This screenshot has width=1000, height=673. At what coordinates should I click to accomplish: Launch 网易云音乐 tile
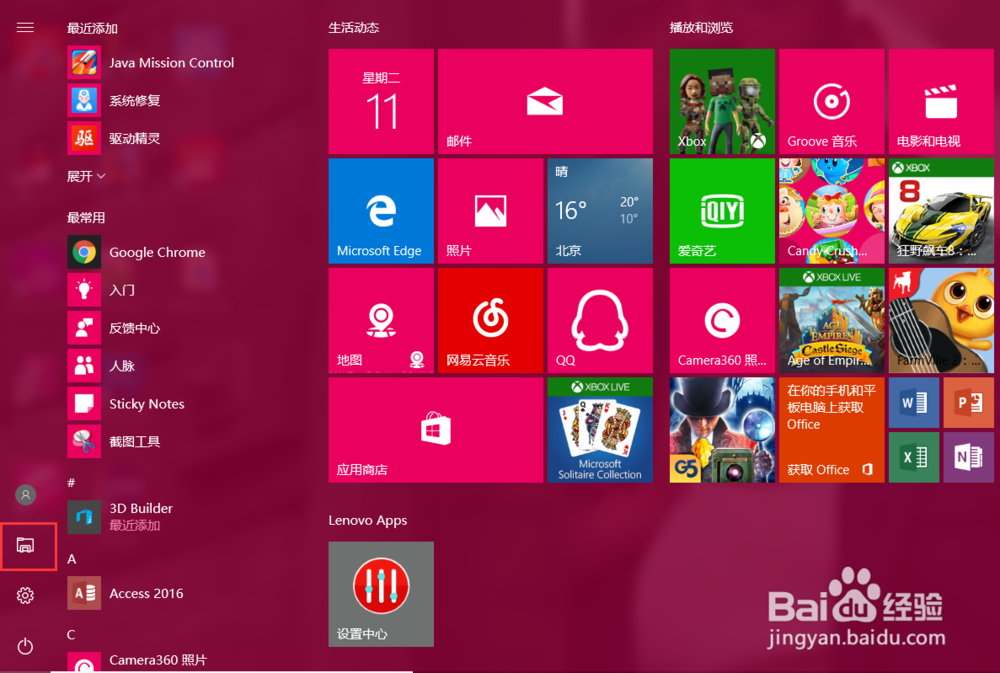pos(490,320)
